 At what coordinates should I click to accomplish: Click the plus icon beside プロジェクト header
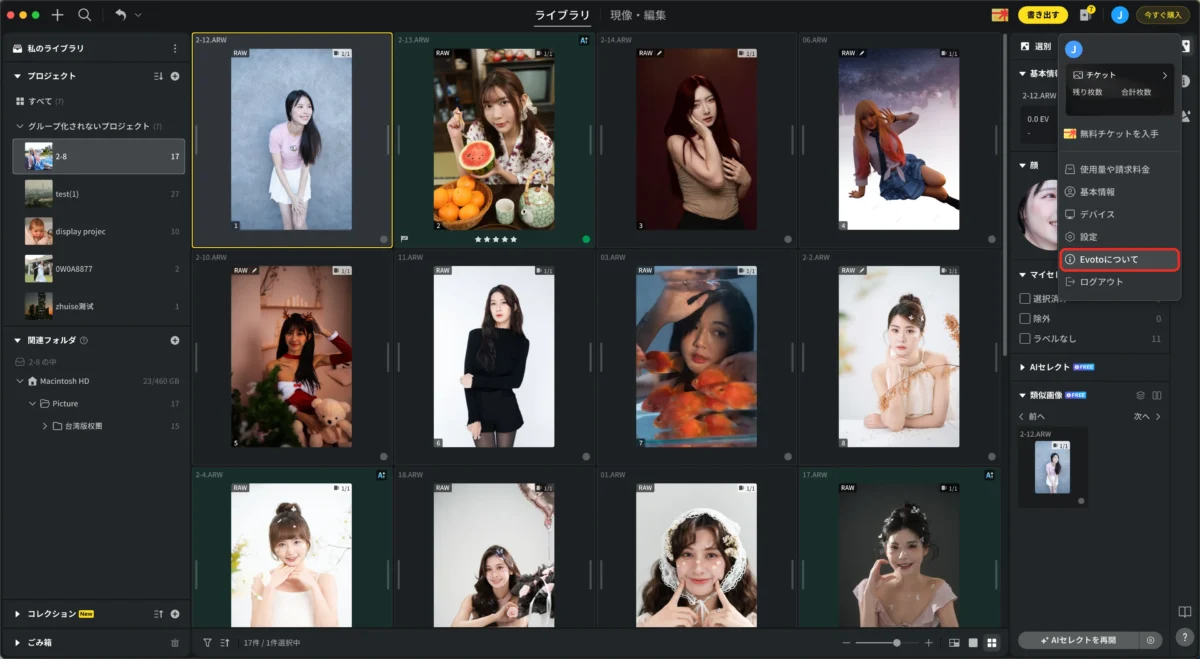click(x=175, y=76)
